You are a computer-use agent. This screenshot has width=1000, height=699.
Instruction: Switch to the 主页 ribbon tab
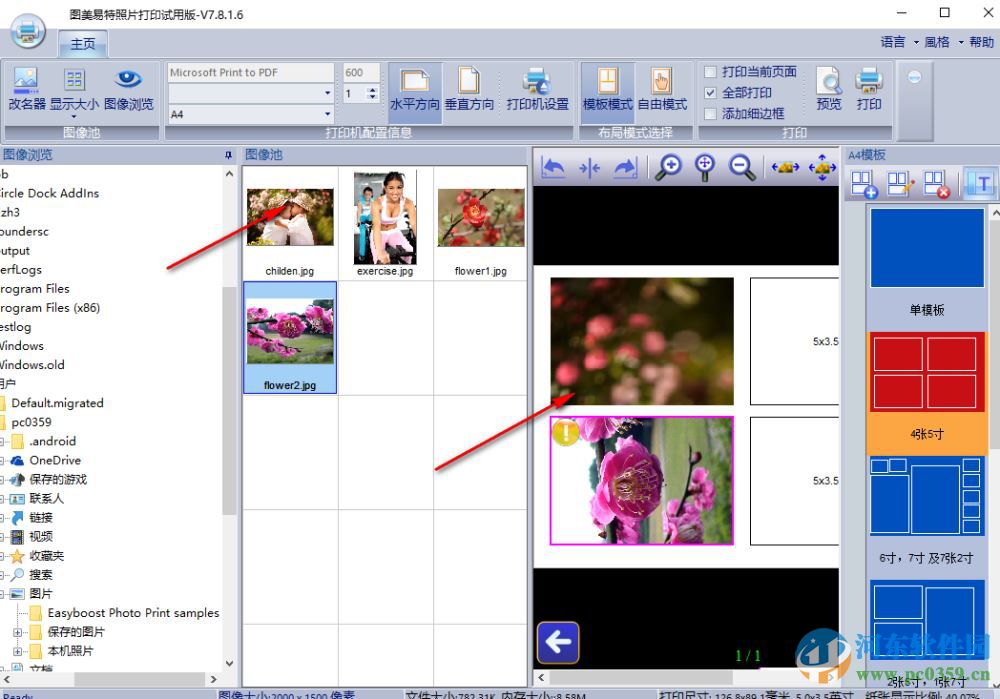[x=83, y=43]
